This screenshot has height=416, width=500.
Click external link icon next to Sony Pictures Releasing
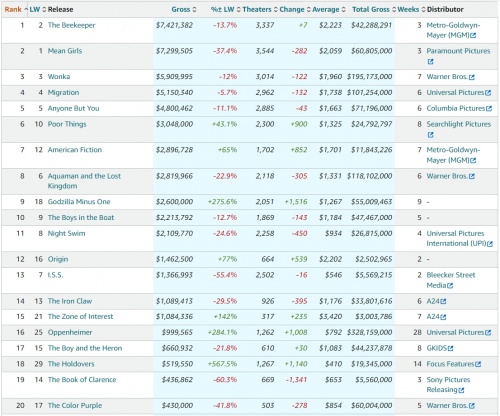461,390
